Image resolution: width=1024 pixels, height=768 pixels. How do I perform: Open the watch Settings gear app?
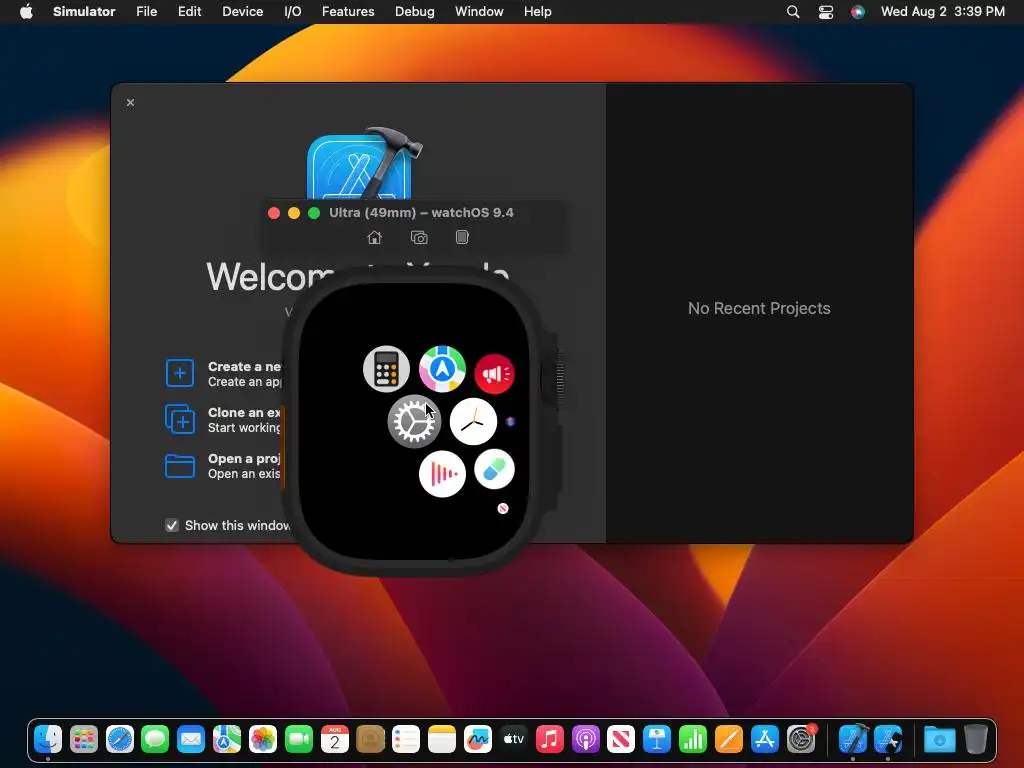[x=414, y=421]
